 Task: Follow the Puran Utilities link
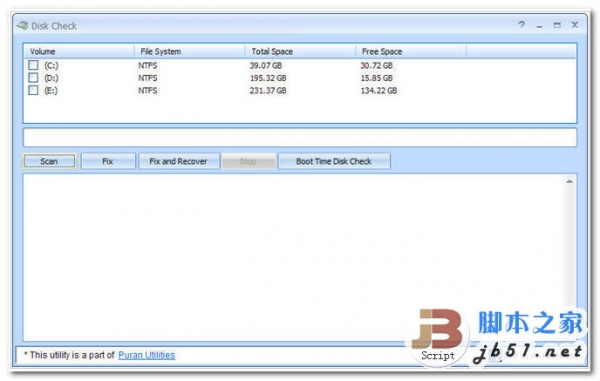(147, 355)
